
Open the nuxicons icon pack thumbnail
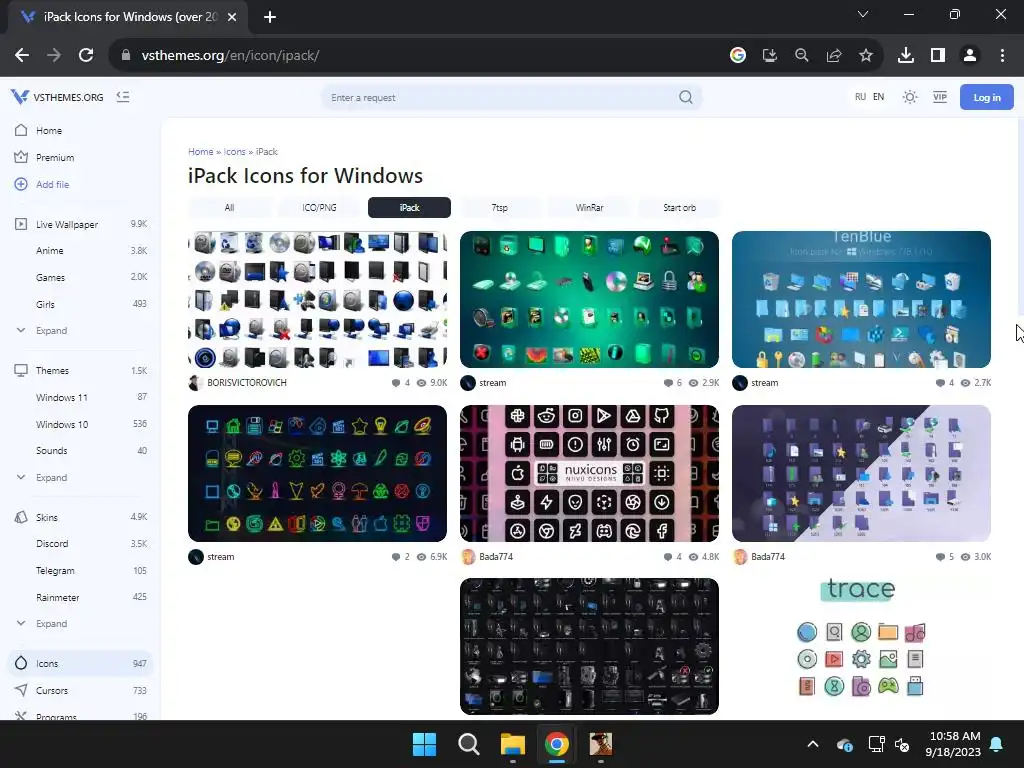tap(589, 473)
